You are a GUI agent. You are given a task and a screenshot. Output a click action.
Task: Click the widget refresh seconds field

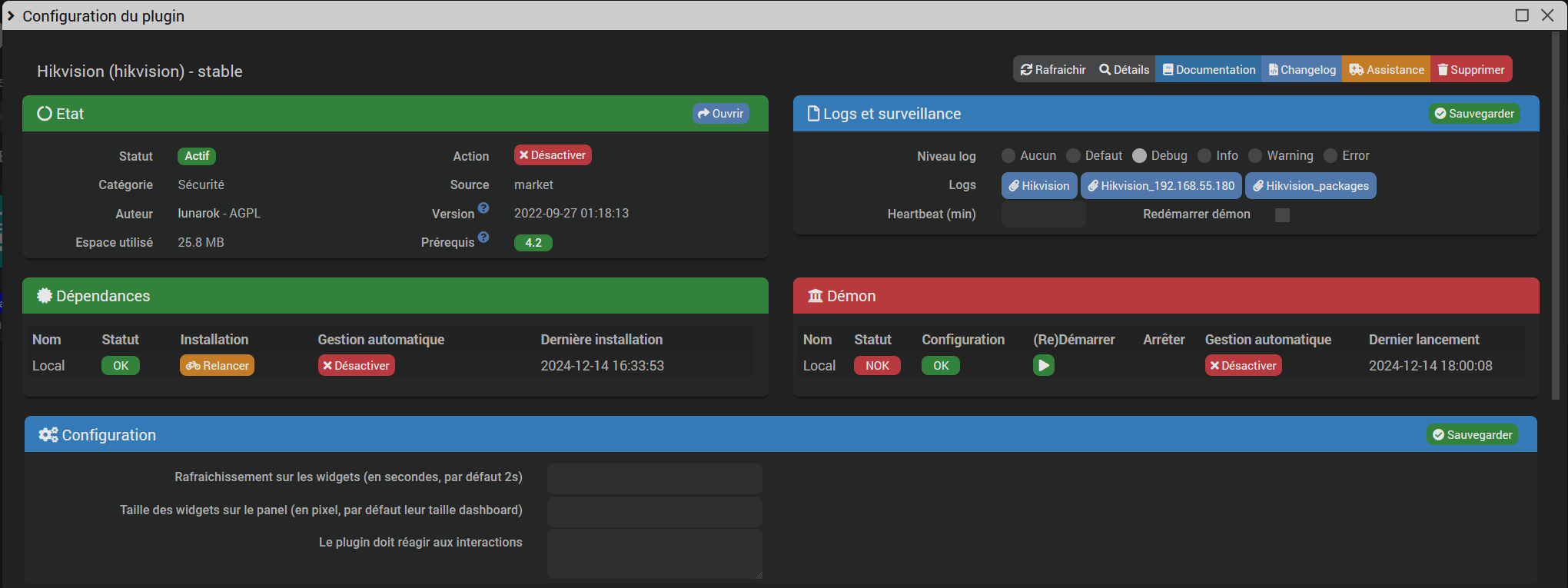coord(655,478)
